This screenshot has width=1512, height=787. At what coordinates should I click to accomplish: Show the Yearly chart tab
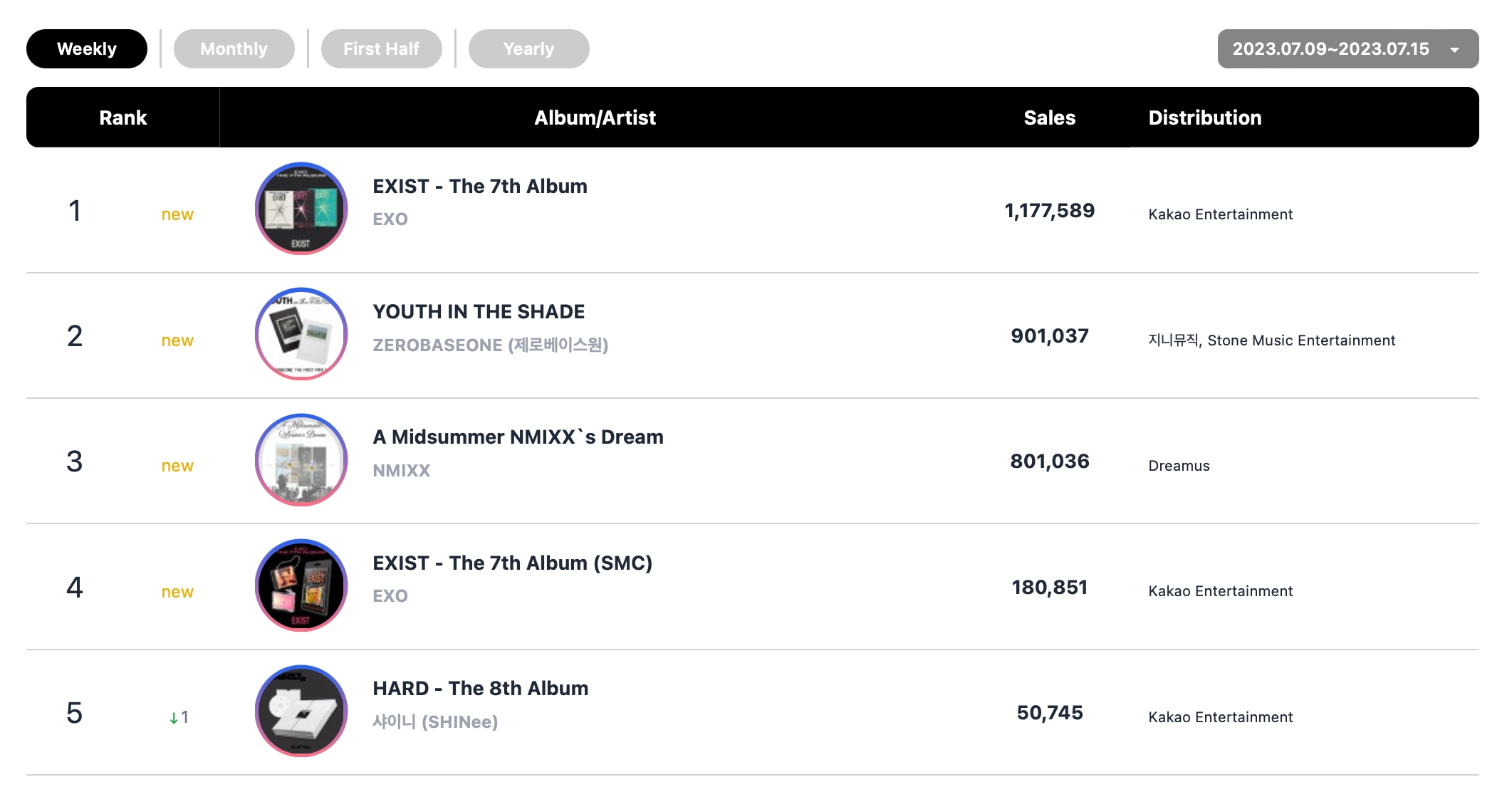(528, 49)
